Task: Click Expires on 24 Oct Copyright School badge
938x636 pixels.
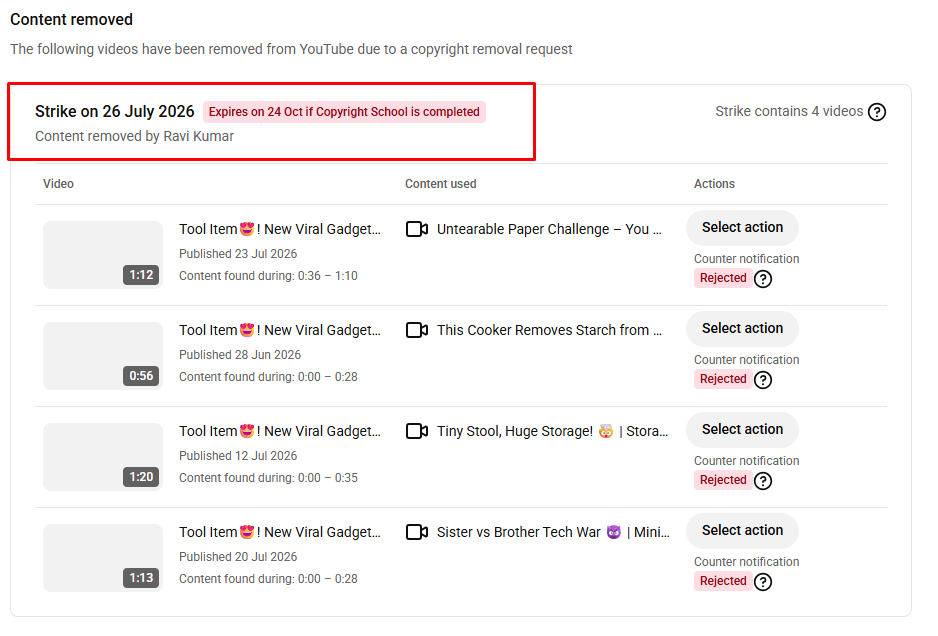Action: tap(344, 112)
